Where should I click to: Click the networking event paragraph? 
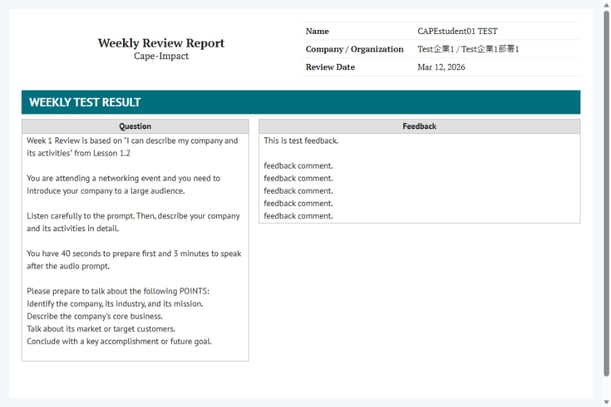click(123, 185)
